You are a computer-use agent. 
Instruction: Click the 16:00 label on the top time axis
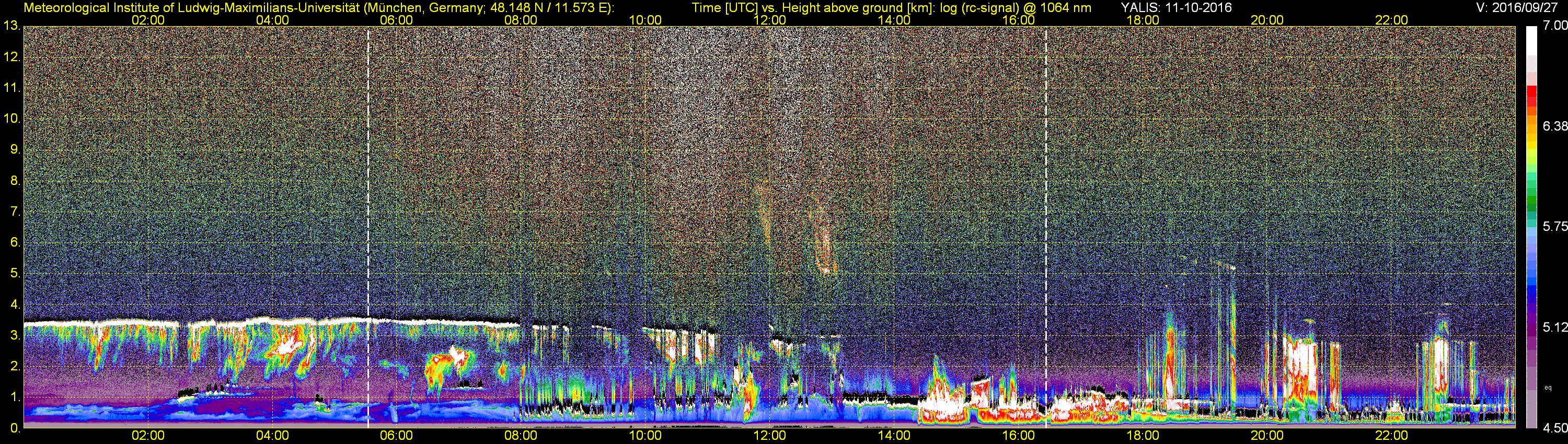tap(1018, 20)
